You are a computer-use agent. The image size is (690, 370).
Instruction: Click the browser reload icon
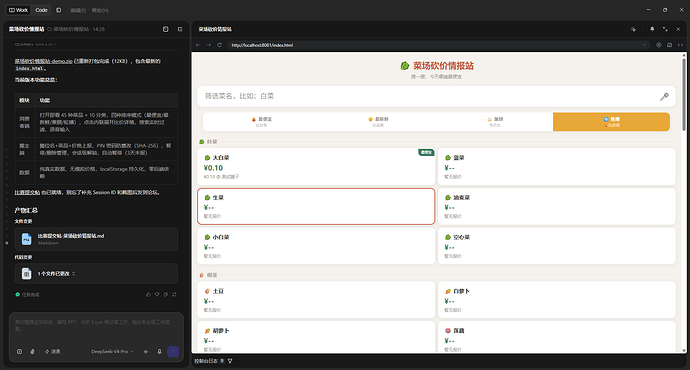[x=219, y=45]
